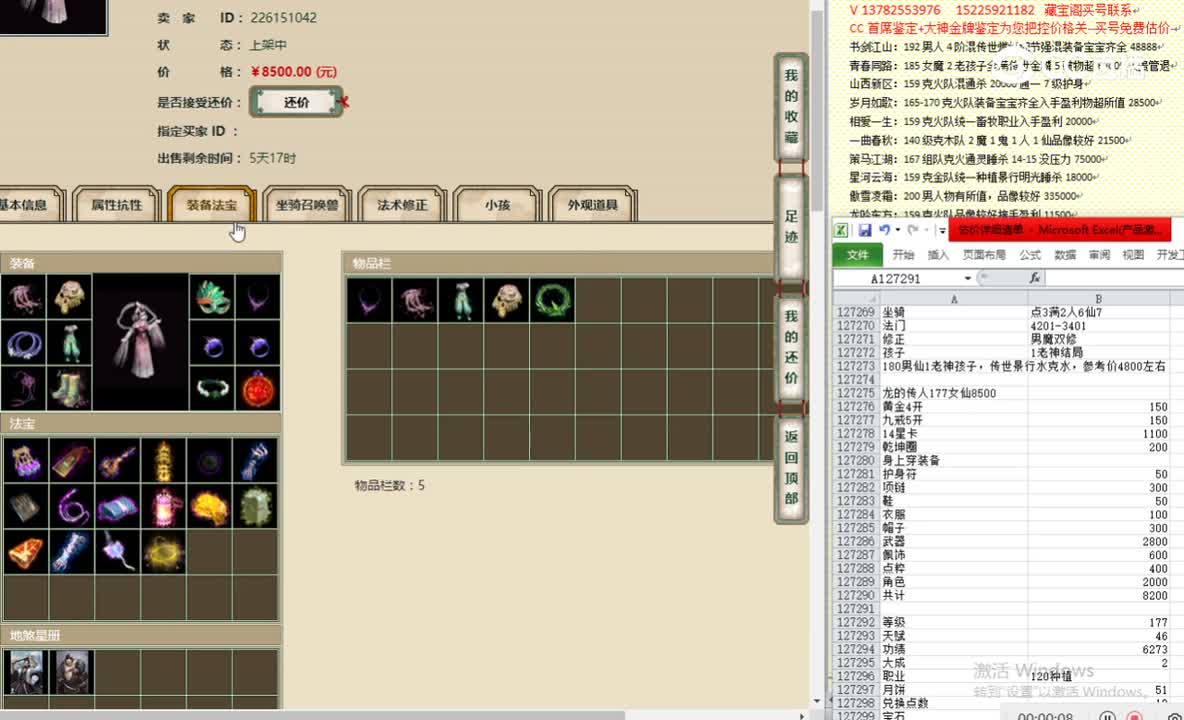The image size is (1184, 720).
Task: Click the blue pillow treasure icon in 法宝
Action: (x=117, y=506)
